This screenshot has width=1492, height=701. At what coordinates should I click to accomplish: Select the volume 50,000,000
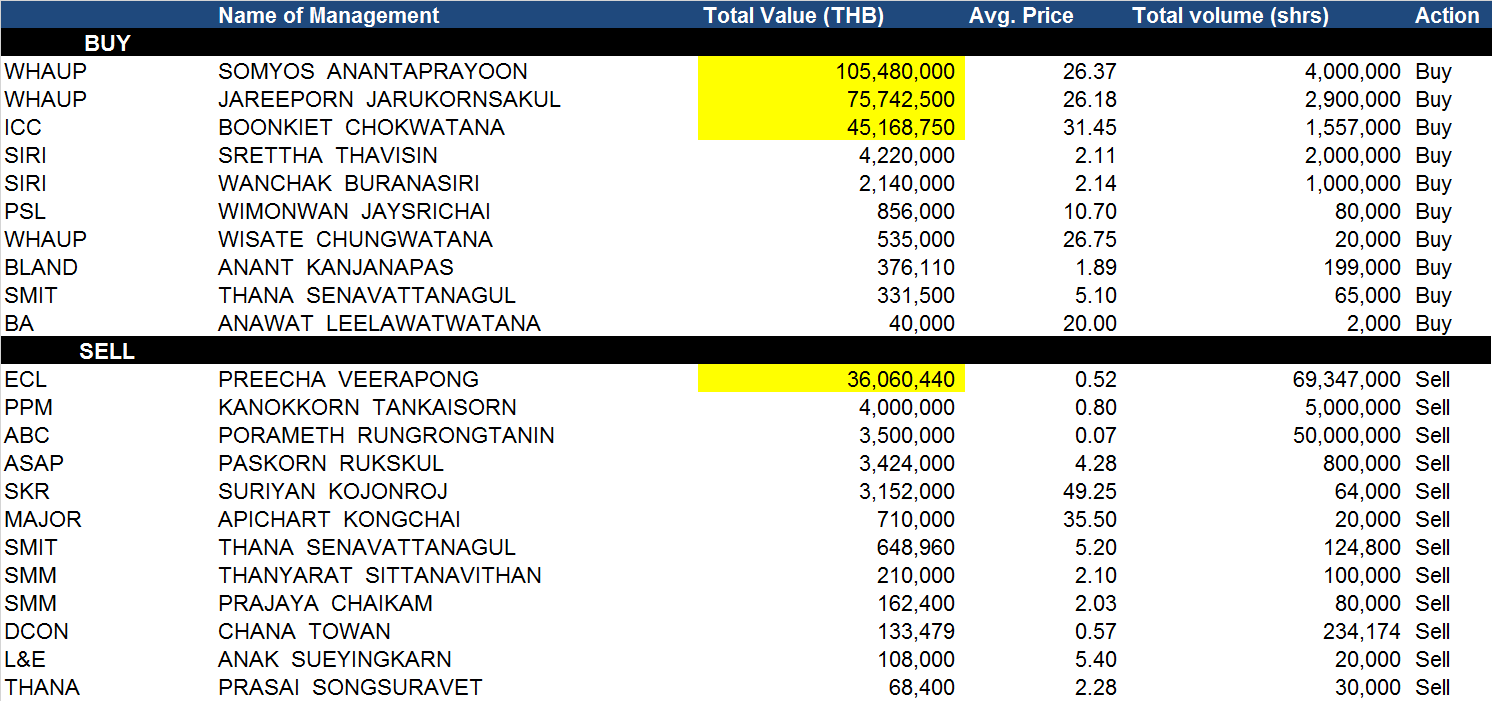tap(1347, 435)
